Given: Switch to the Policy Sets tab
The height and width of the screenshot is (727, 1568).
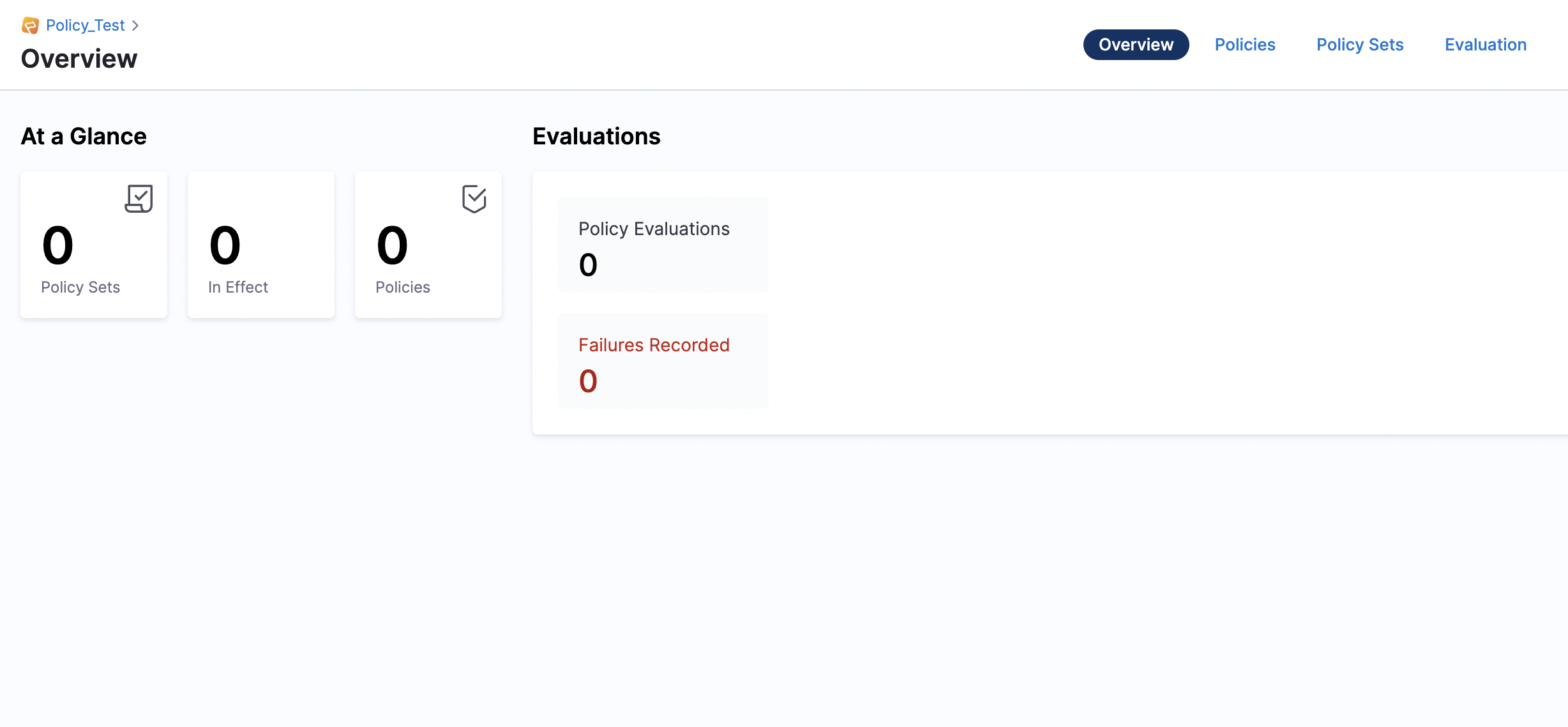Looking at the screenshot, I should (1359, 45).
